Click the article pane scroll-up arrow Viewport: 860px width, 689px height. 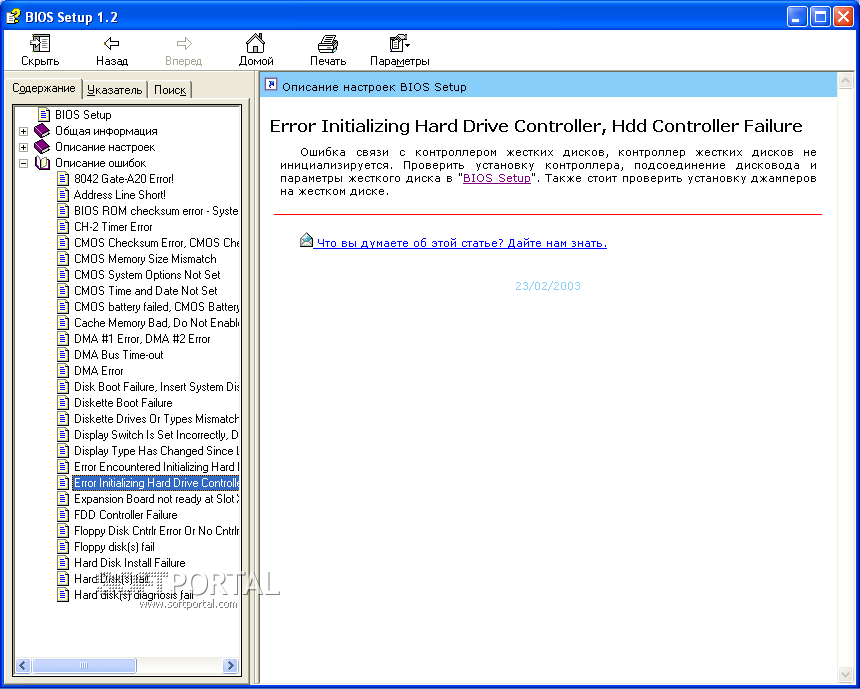coord(845,82)
